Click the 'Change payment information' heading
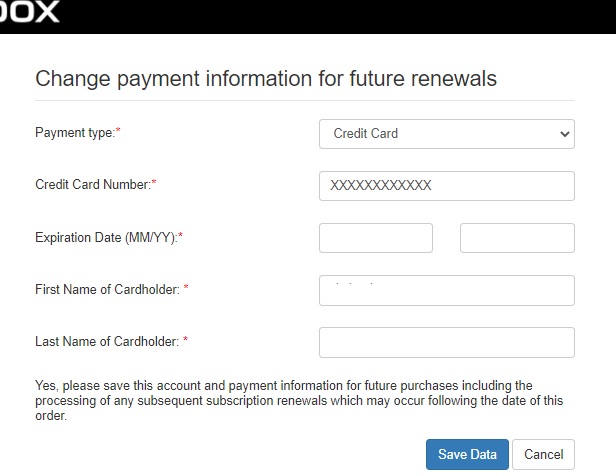616x476 pixels. coord(266,79)
